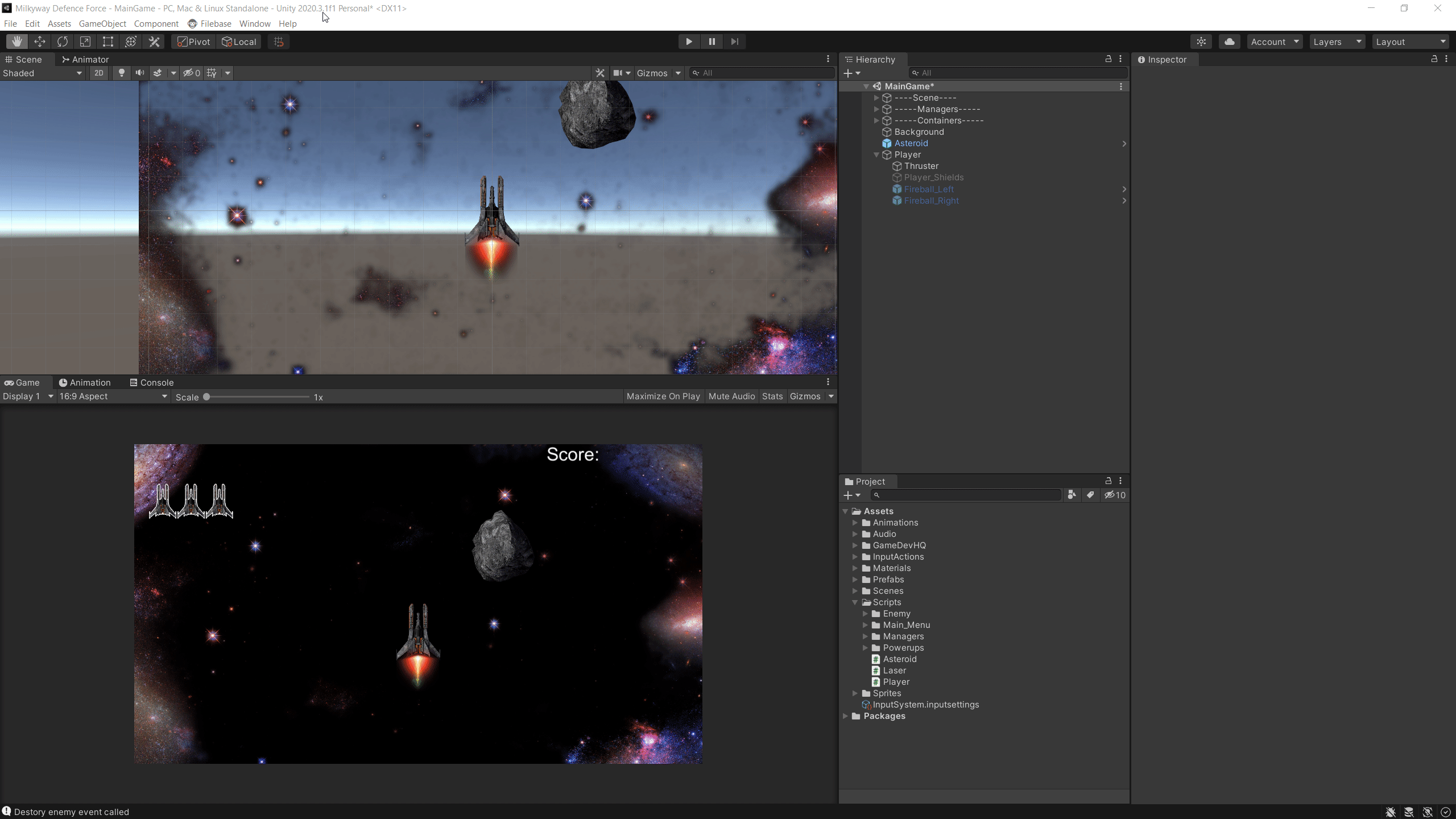Click the step frame button
This screenshot has height=819, width=1456.
(x=734, y=41)
